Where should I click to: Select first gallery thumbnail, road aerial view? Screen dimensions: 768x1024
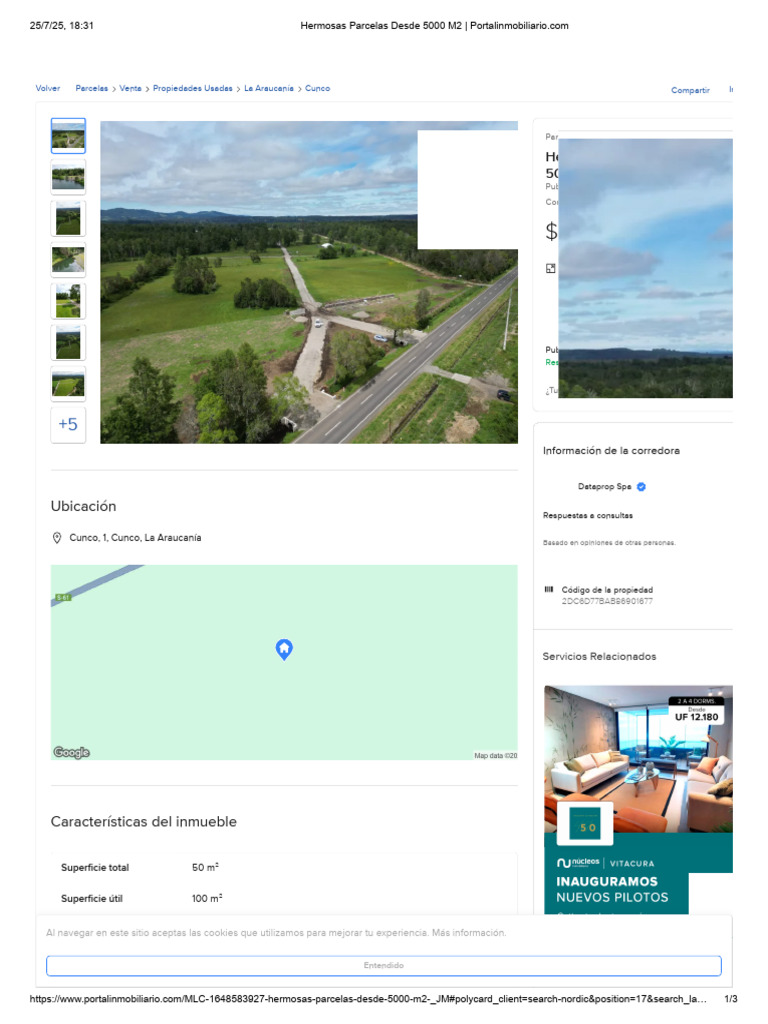point(68,136)
